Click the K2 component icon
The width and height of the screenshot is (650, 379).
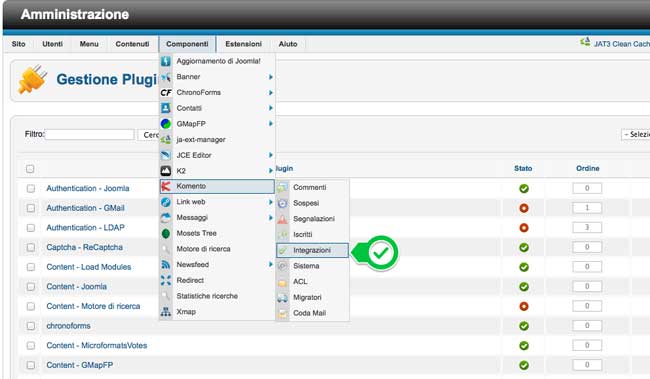(166, 171)
